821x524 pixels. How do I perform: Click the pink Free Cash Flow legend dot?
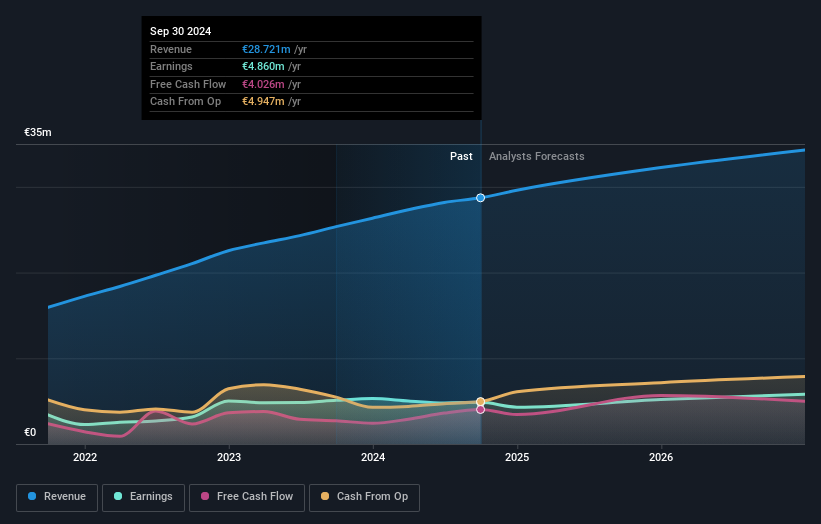(x=205, y=496)
